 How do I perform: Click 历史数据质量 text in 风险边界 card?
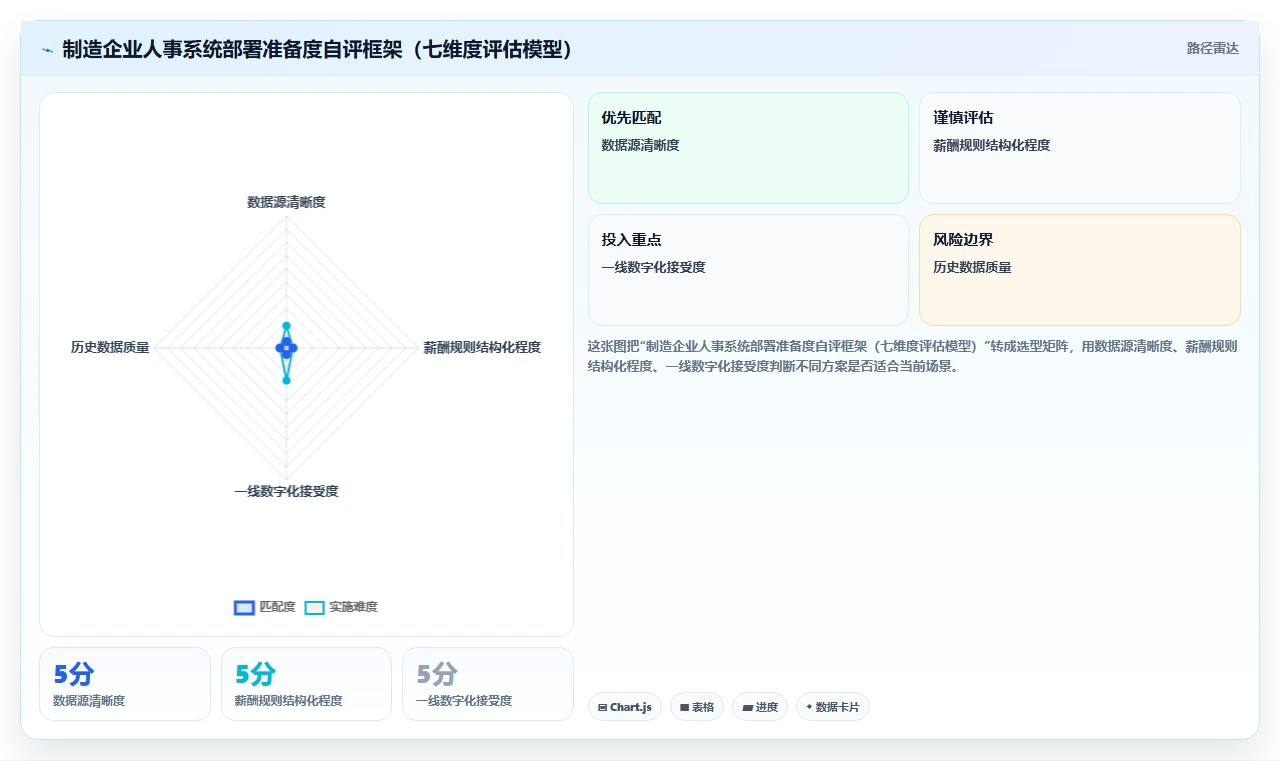click(x=972, y=267)
